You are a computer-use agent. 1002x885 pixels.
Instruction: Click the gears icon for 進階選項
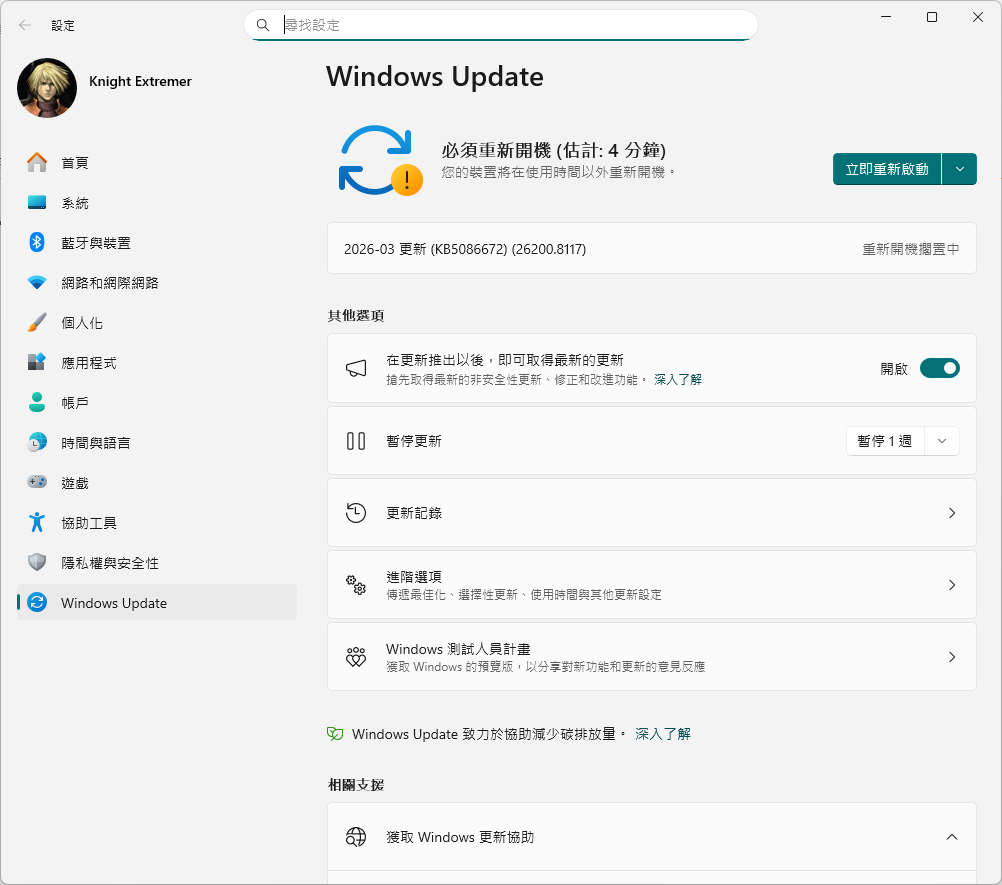[x=356, y=585]
